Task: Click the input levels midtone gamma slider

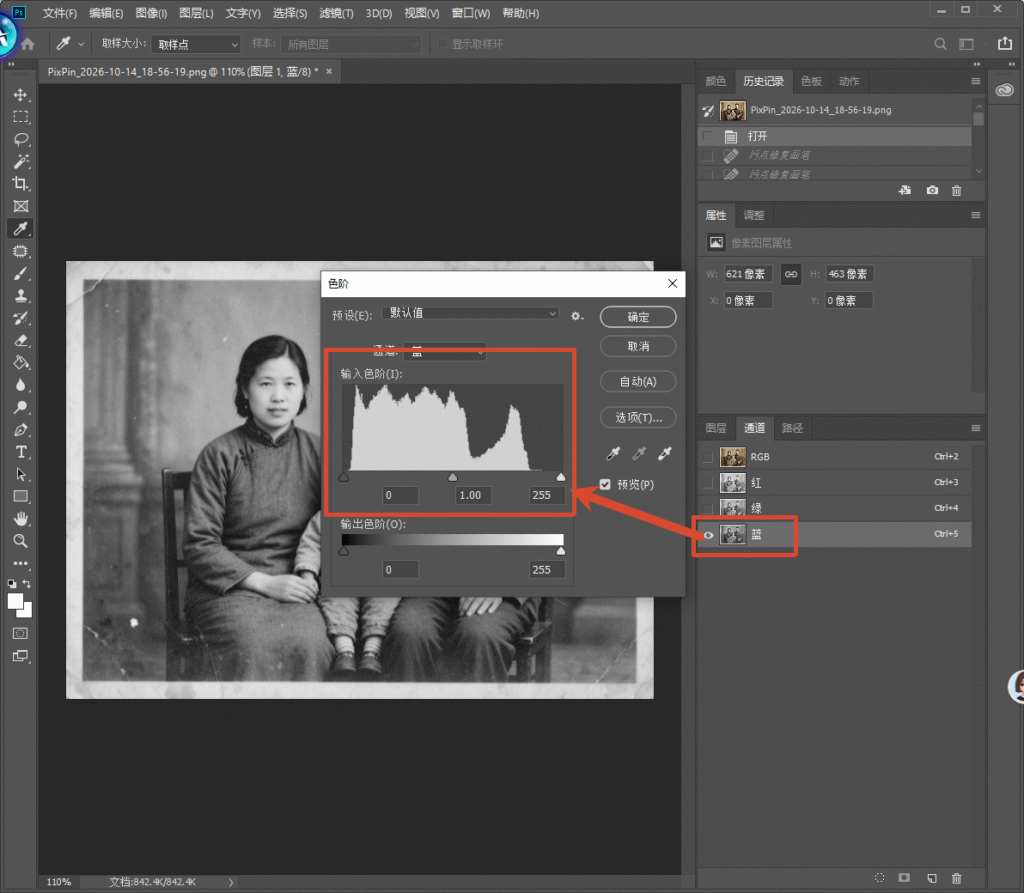Action: coord(453,478)
